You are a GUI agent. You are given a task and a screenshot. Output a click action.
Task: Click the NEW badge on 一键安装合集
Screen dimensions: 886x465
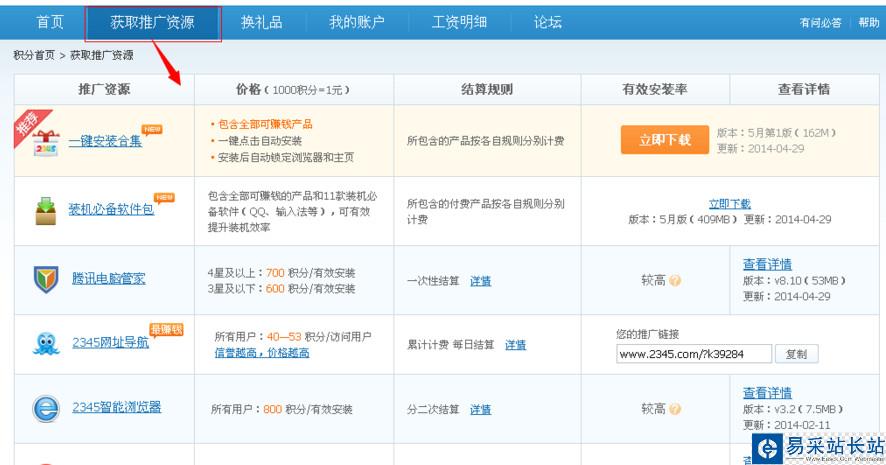point(152,129)
